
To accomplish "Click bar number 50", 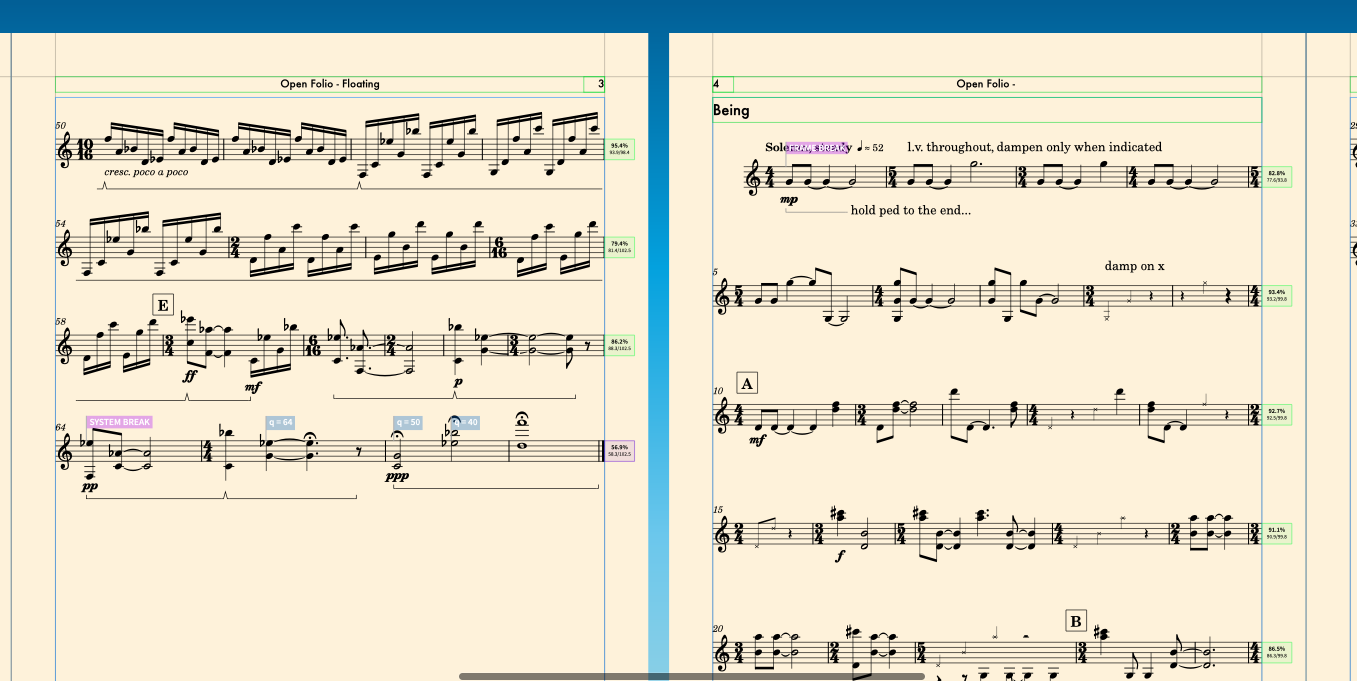I will [x=61, y=126].
